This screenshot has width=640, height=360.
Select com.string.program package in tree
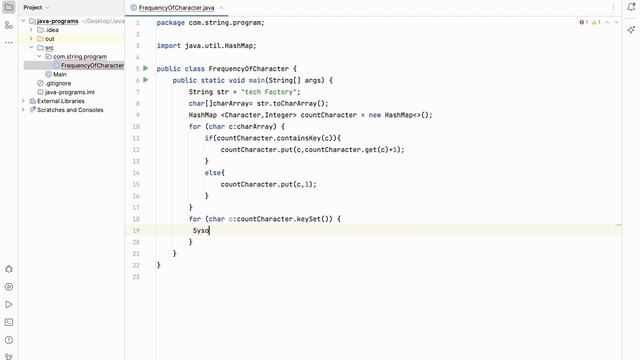[x=80, y=56]
